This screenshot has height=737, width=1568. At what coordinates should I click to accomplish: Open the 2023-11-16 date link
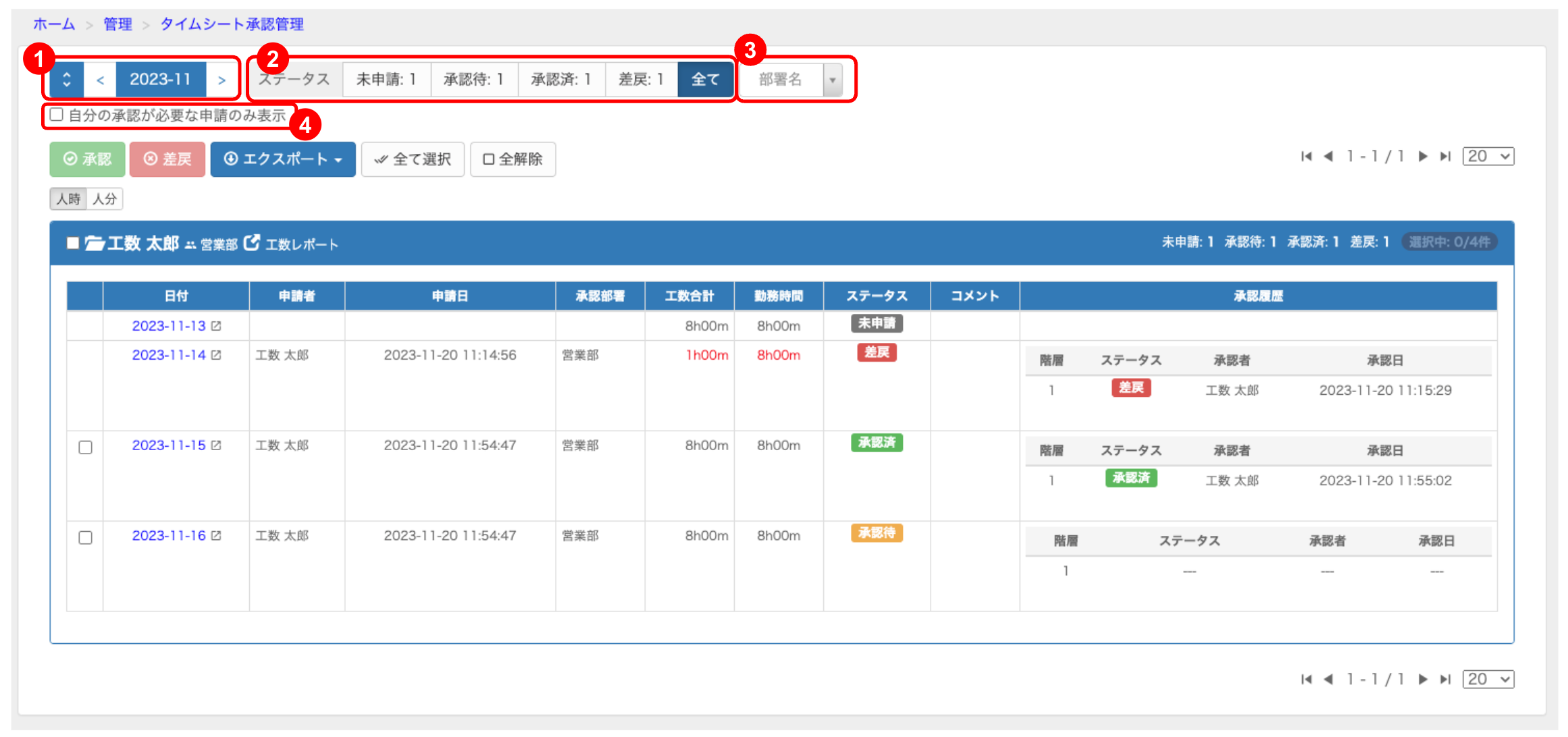169,536
